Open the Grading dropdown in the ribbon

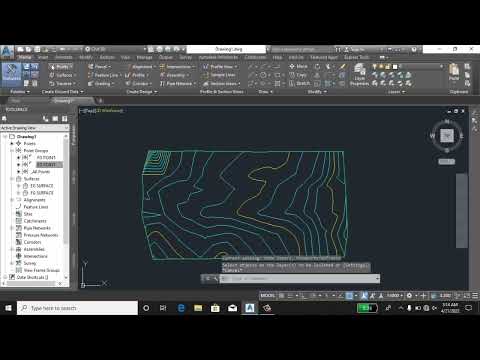click(100, 84)
